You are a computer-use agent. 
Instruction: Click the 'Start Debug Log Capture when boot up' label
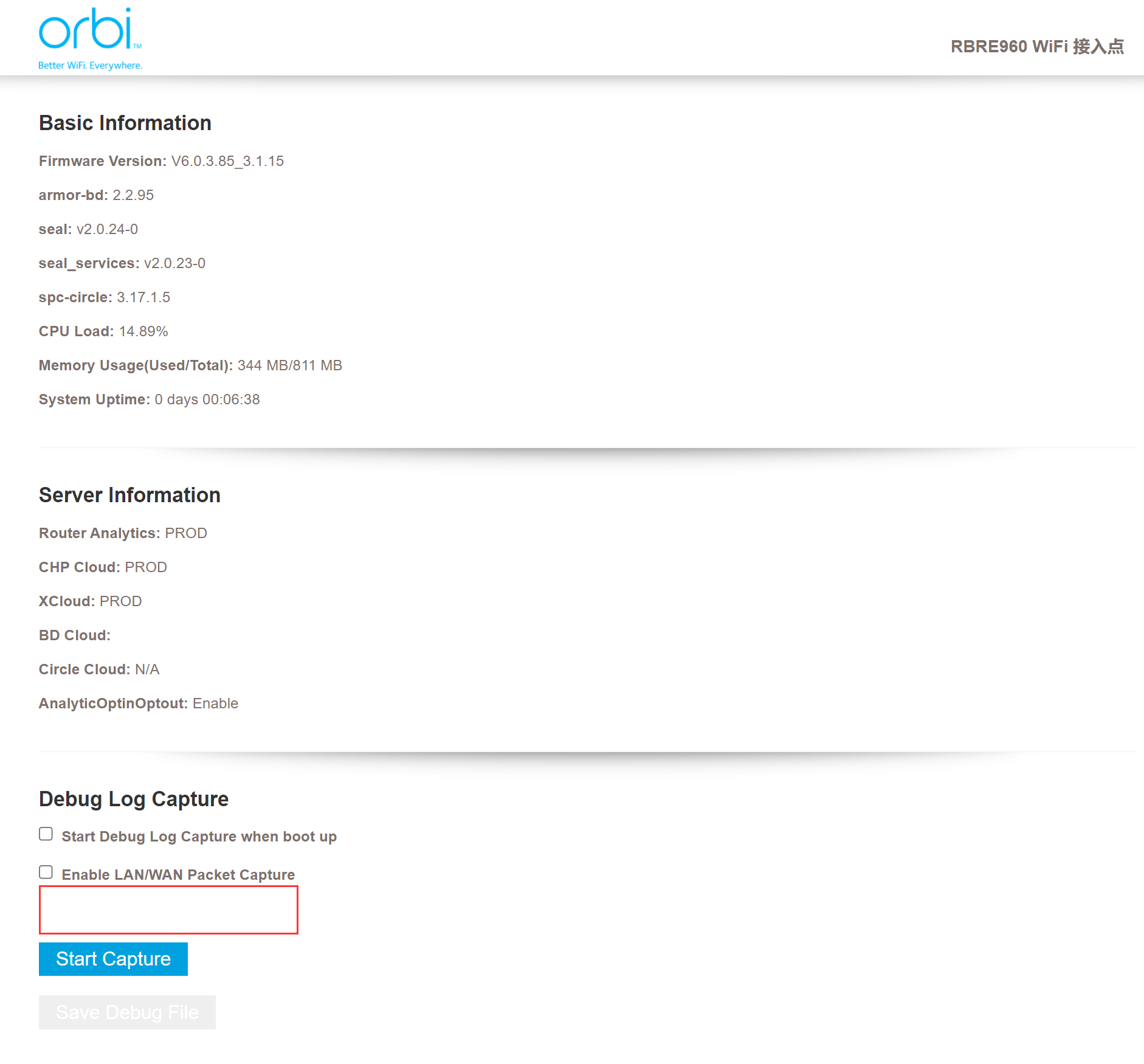click(x=199, y=837)
